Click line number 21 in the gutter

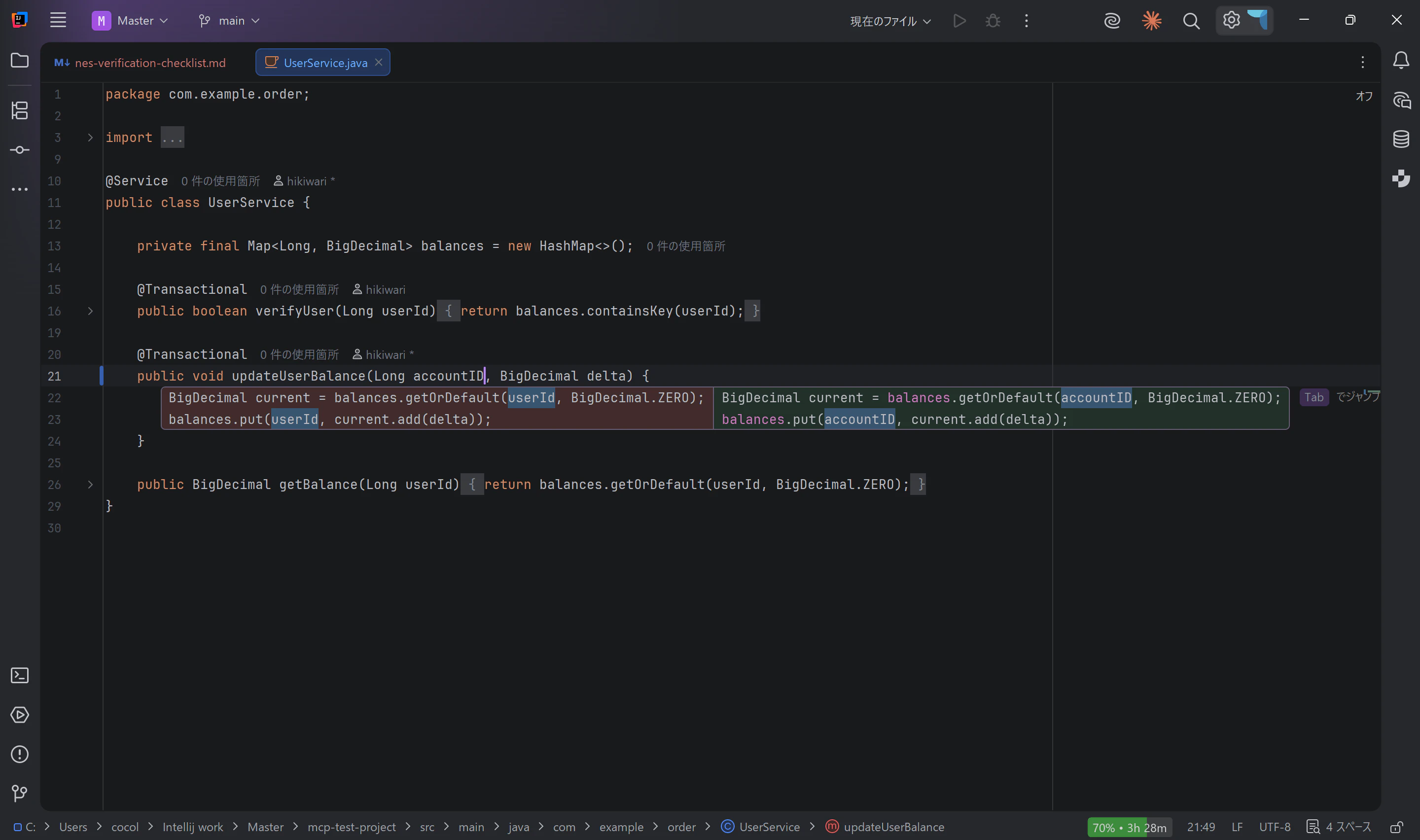coord(54,377)
